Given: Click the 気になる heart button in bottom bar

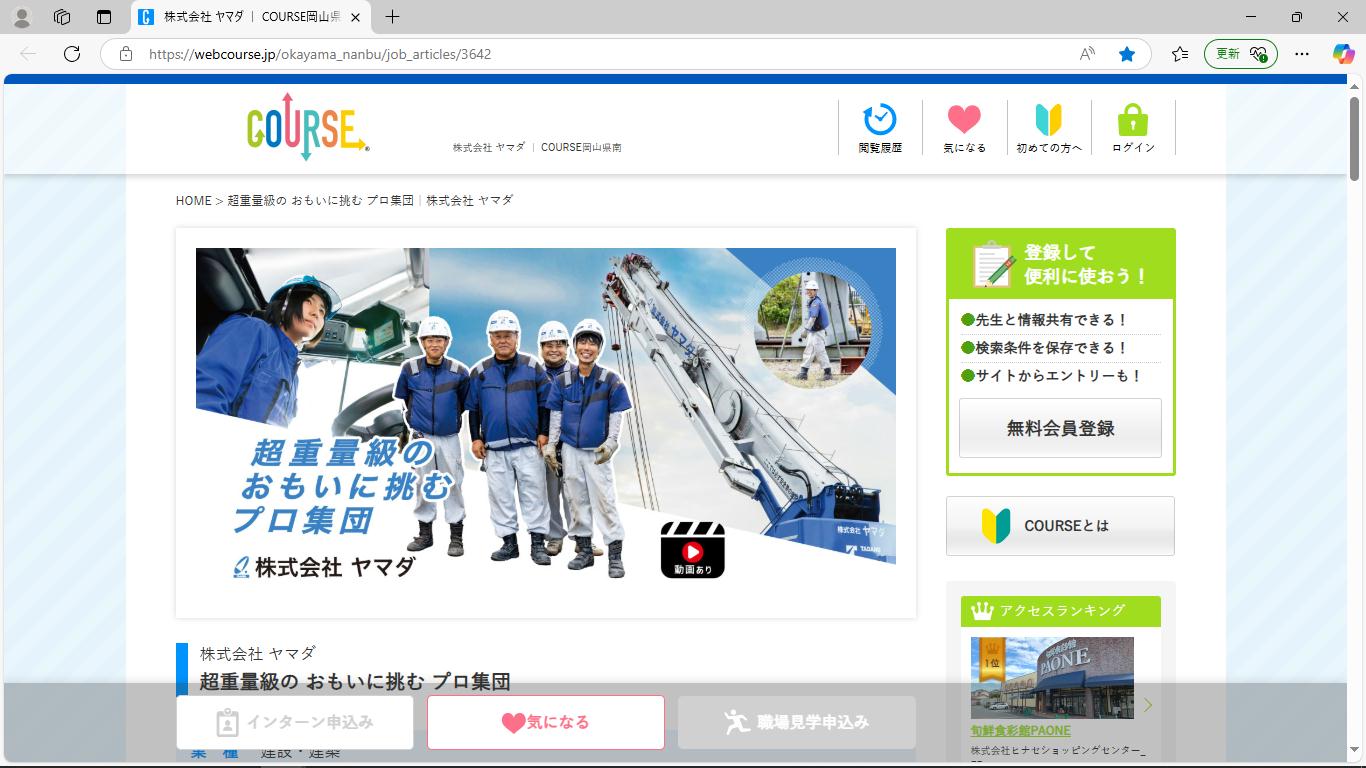Looking at the screenshot, I should pos(546,722).
